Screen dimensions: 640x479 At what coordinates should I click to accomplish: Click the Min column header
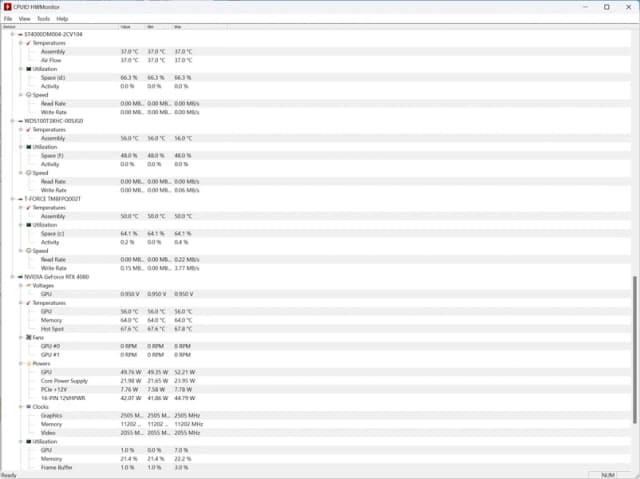point(159,27)
